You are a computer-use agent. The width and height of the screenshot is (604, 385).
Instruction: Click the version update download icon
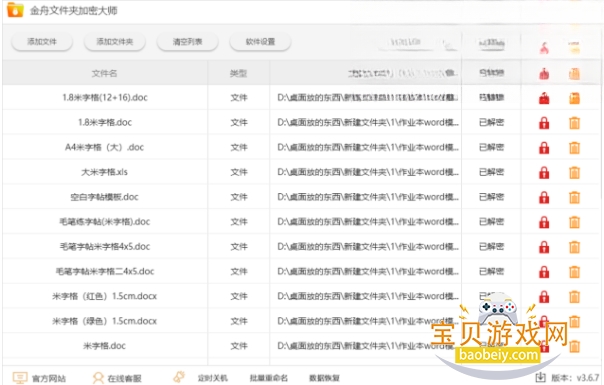coord(540,377)
